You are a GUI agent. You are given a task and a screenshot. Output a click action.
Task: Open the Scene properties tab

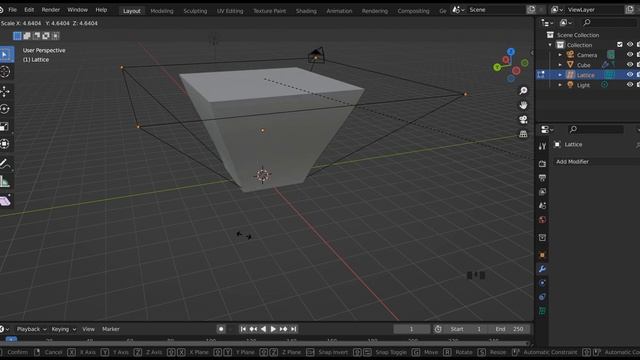(x=542, y=206)
